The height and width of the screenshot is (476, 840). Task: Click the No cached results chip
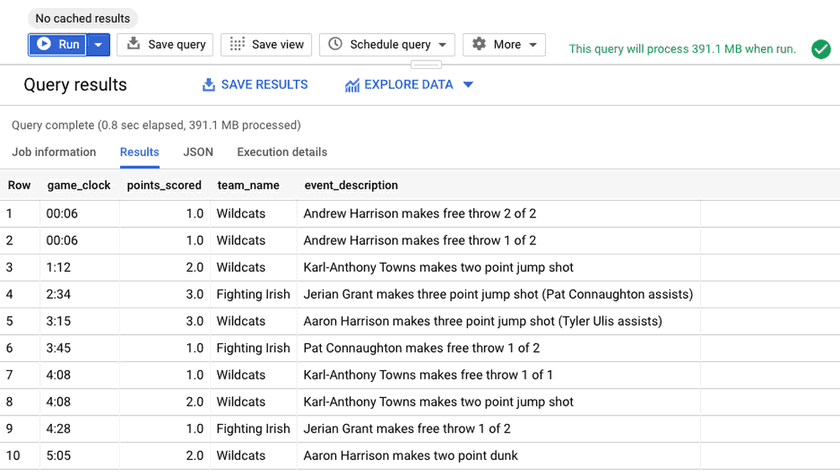coord(83,18)
